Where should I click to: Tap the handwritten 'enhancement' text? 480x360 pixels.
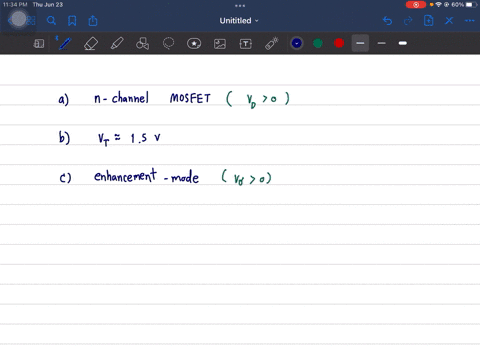pyautogui.click(x=125, y=176)
